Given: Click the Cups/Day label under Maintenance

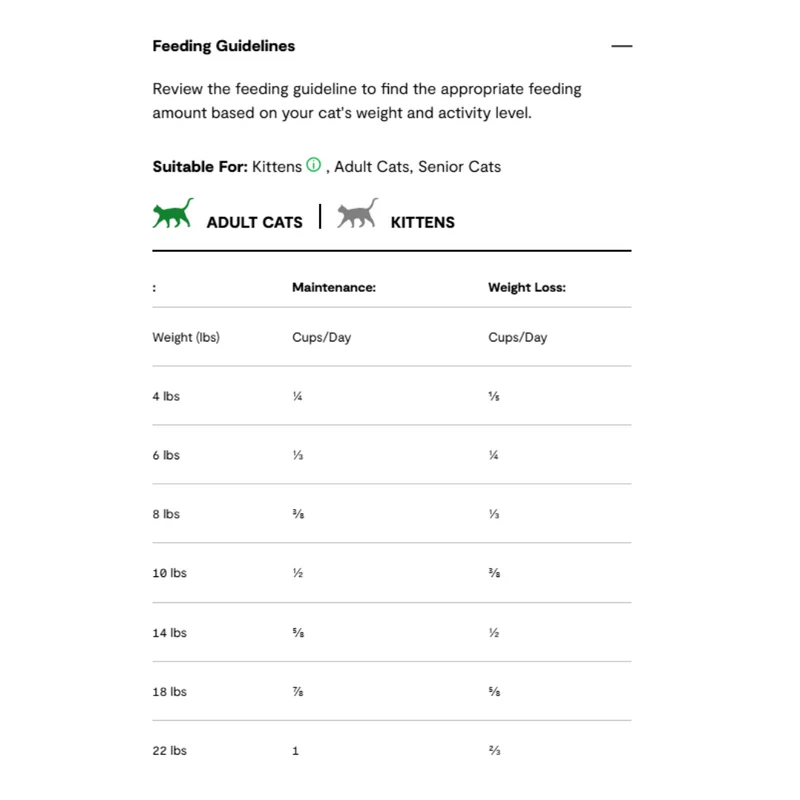Looking at the screenshot, I should pyautogui.click(x=321, y=337).
